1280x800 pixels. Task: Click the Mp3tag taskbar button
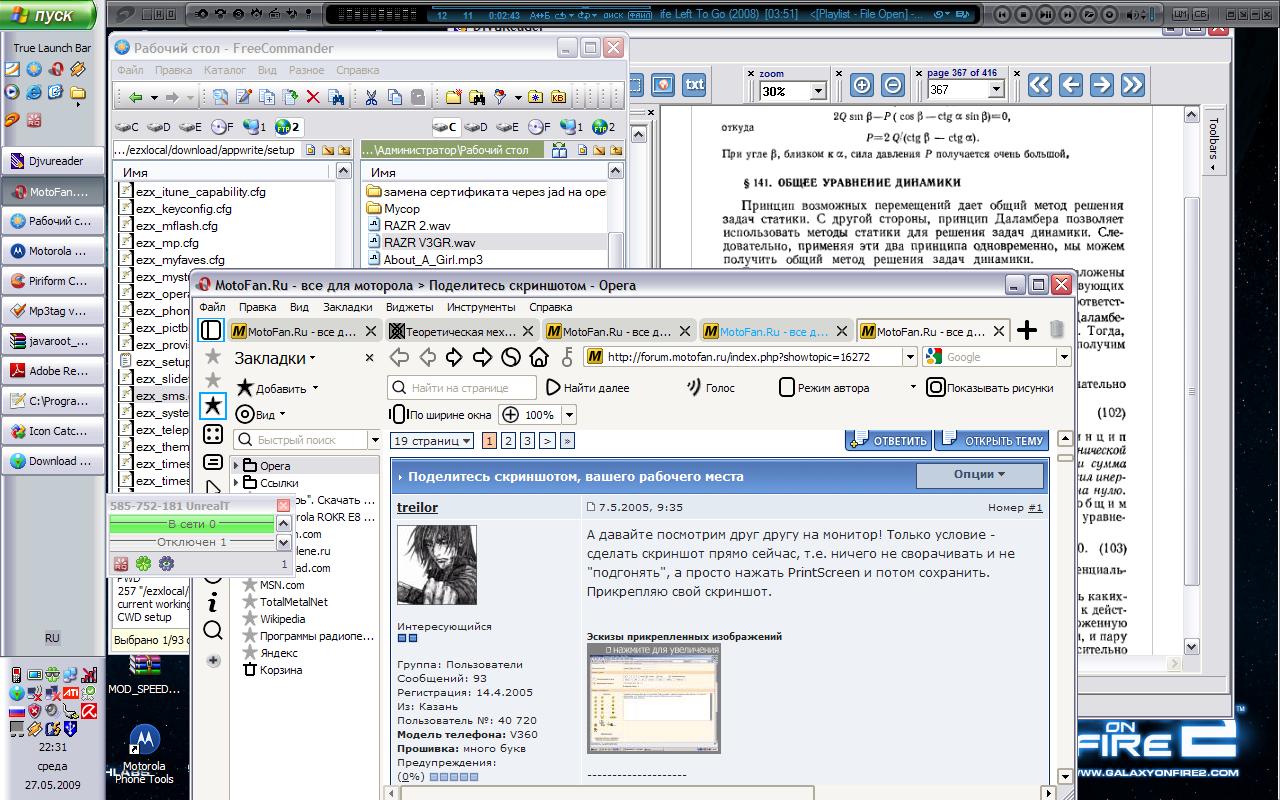(52, 310)
